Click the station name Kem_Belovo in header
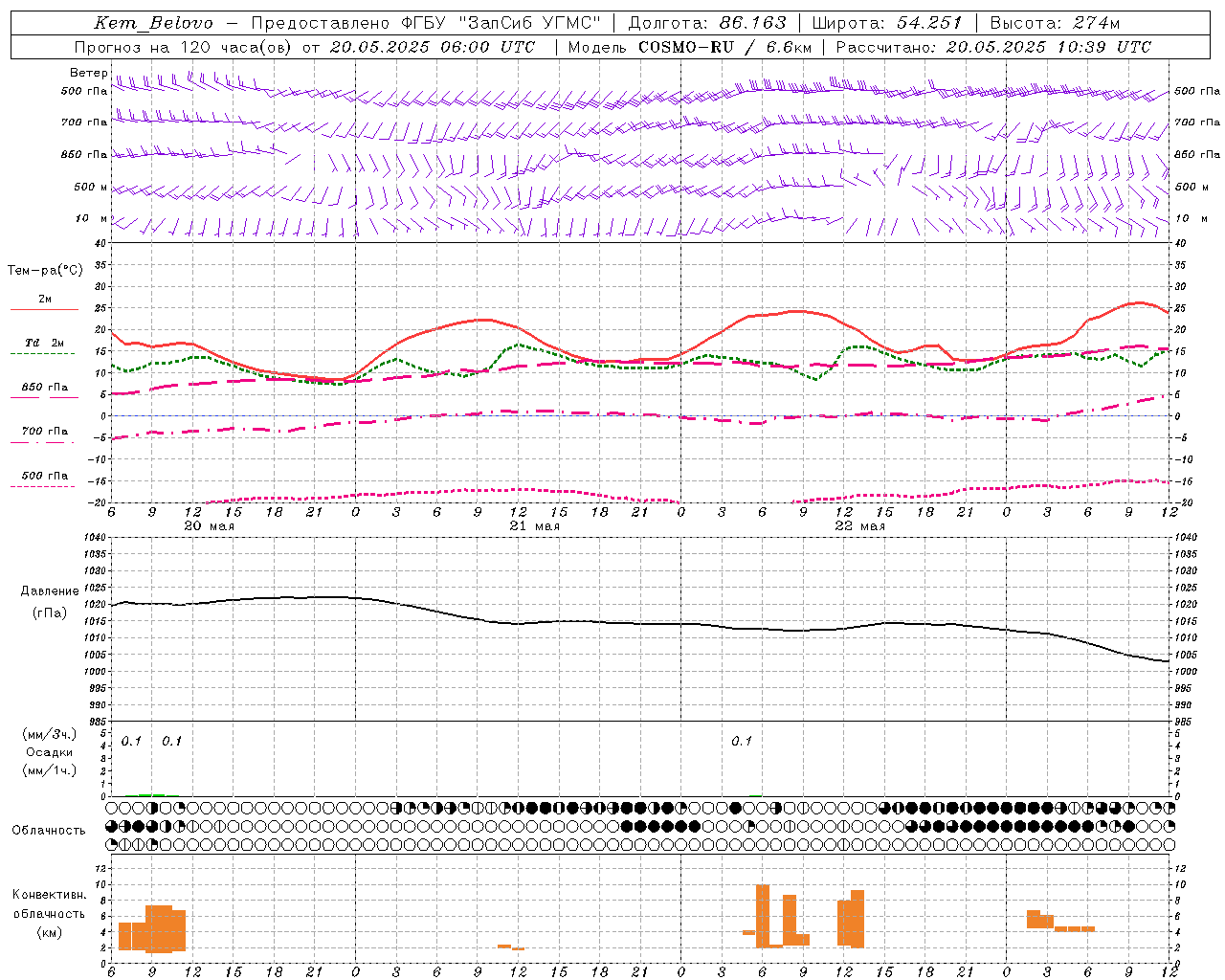Screen dimensions: 1225x980 pyautogui.click(x=154, y=23)
